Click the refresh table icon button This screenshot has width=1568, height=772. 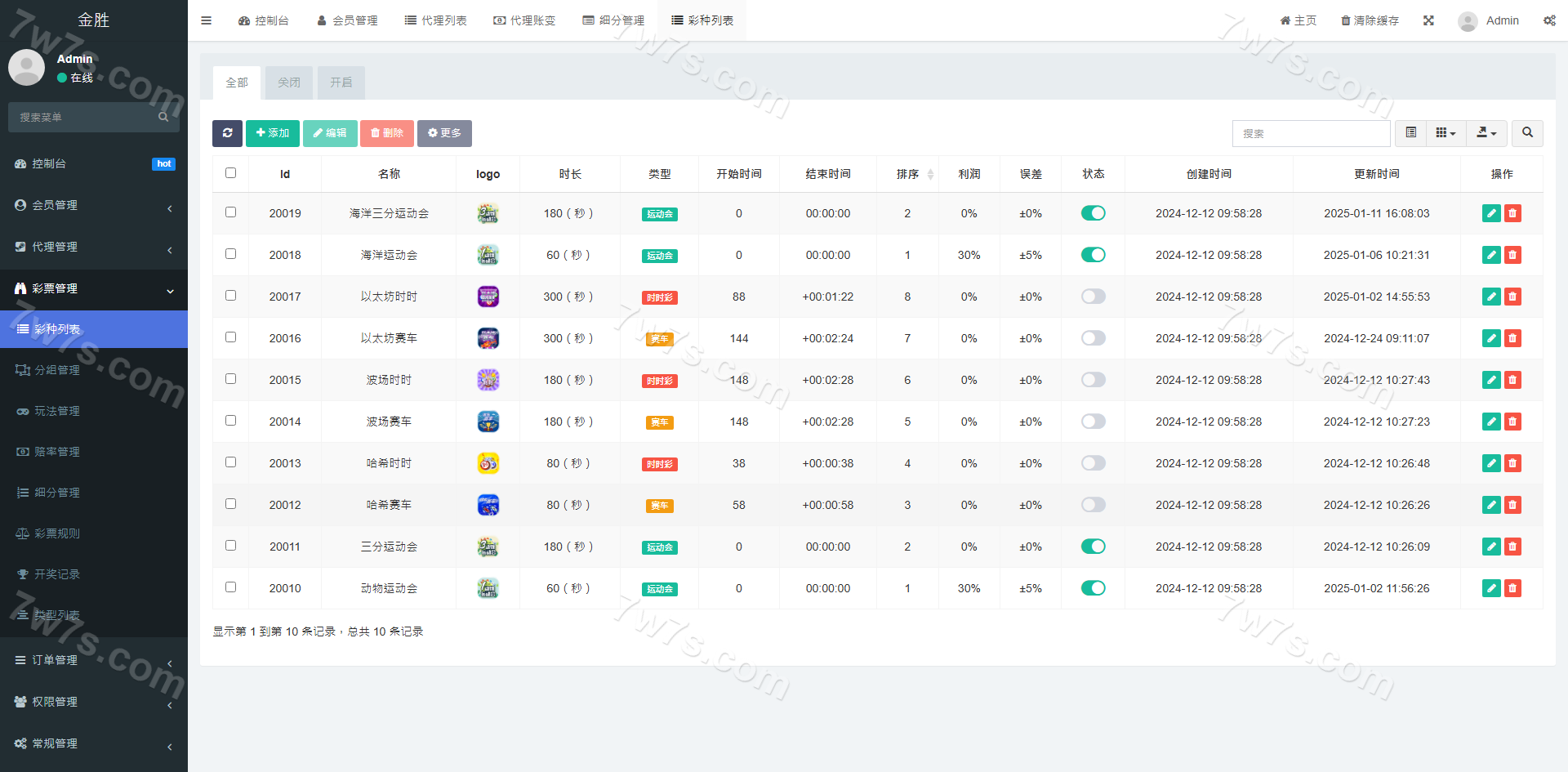tap(227, 133)
